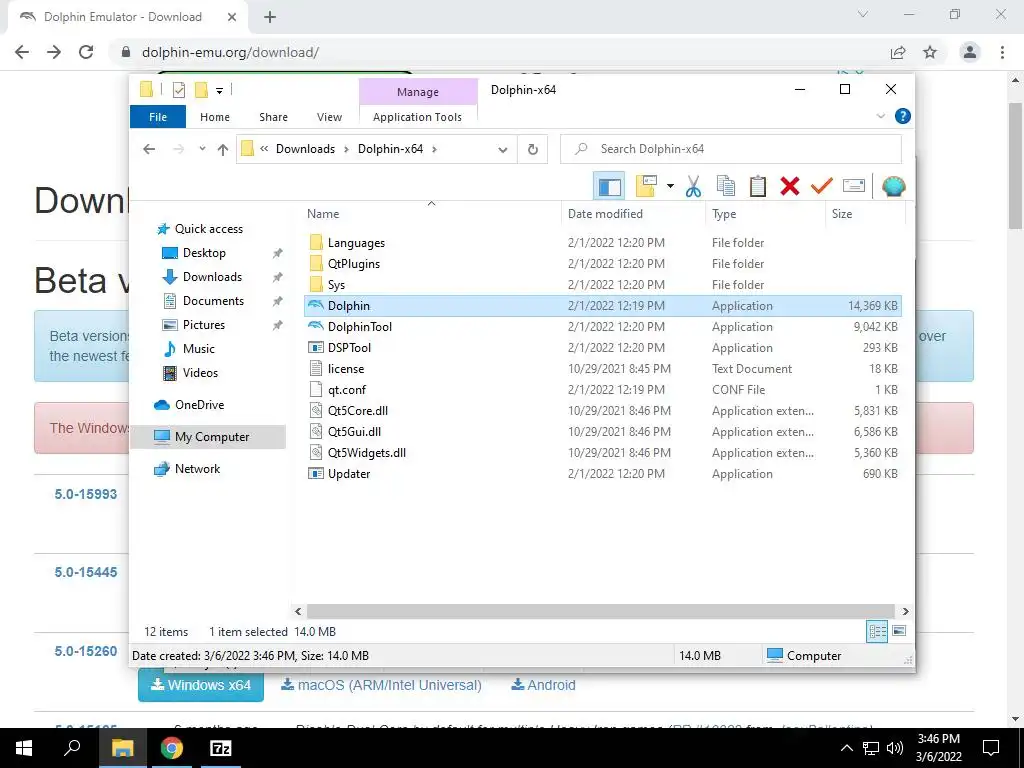Switch to details view layout
The width and height of the screenshot is (1024, 768).
pos(877,631)
